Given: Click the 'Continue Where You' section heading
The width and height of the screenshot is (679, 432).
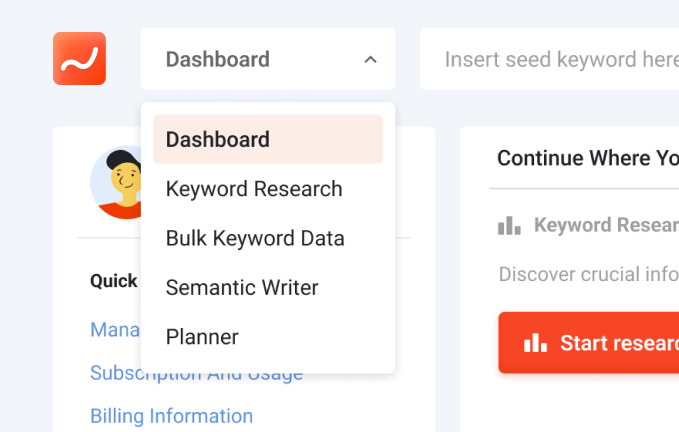Looking at the screenshot, I should pyautogui.click(x=588, y=158).
